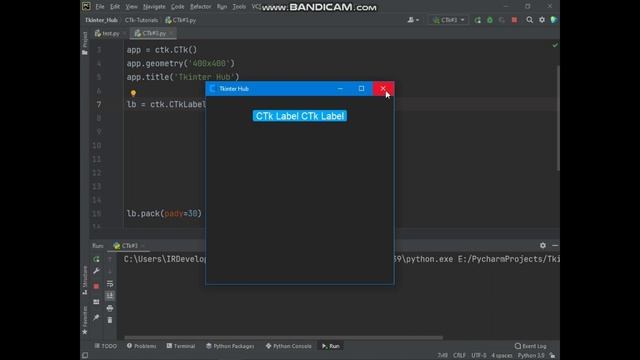The height and width of the screenshot is (360, 640).
Task: Click the CTk Label in Tkinter Hub window
Action: click(300, 116)
